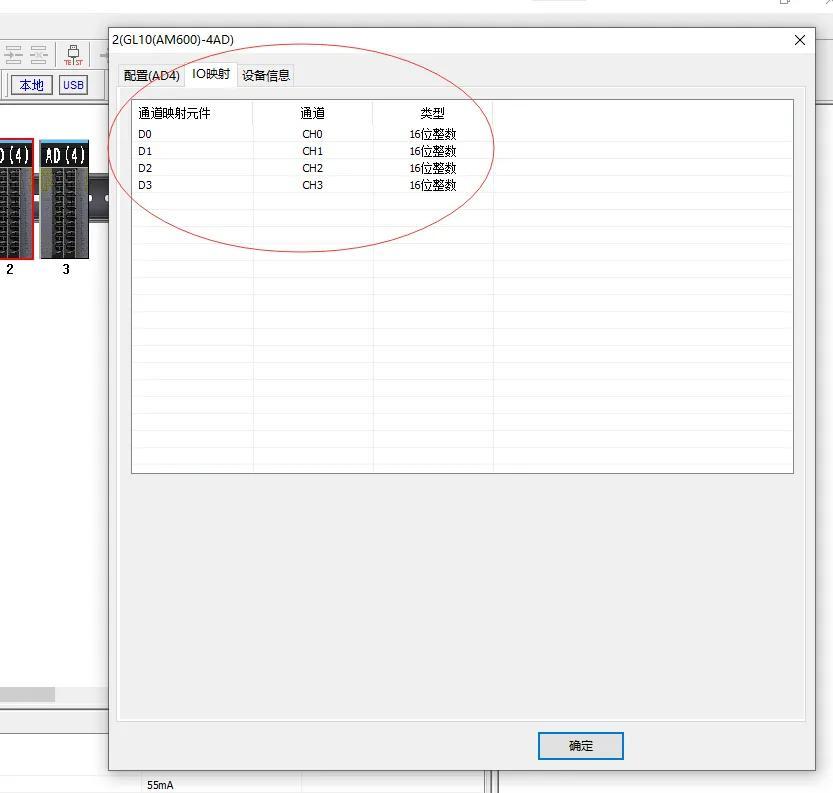Click the 本地 connection button
This screenshot has height=793, width=833.
point(31,85)
